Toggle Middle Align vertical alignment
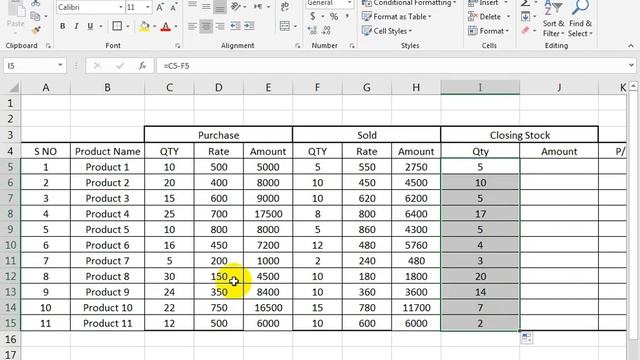Screen dimensions: 640x360 click(x=206, y=6)
